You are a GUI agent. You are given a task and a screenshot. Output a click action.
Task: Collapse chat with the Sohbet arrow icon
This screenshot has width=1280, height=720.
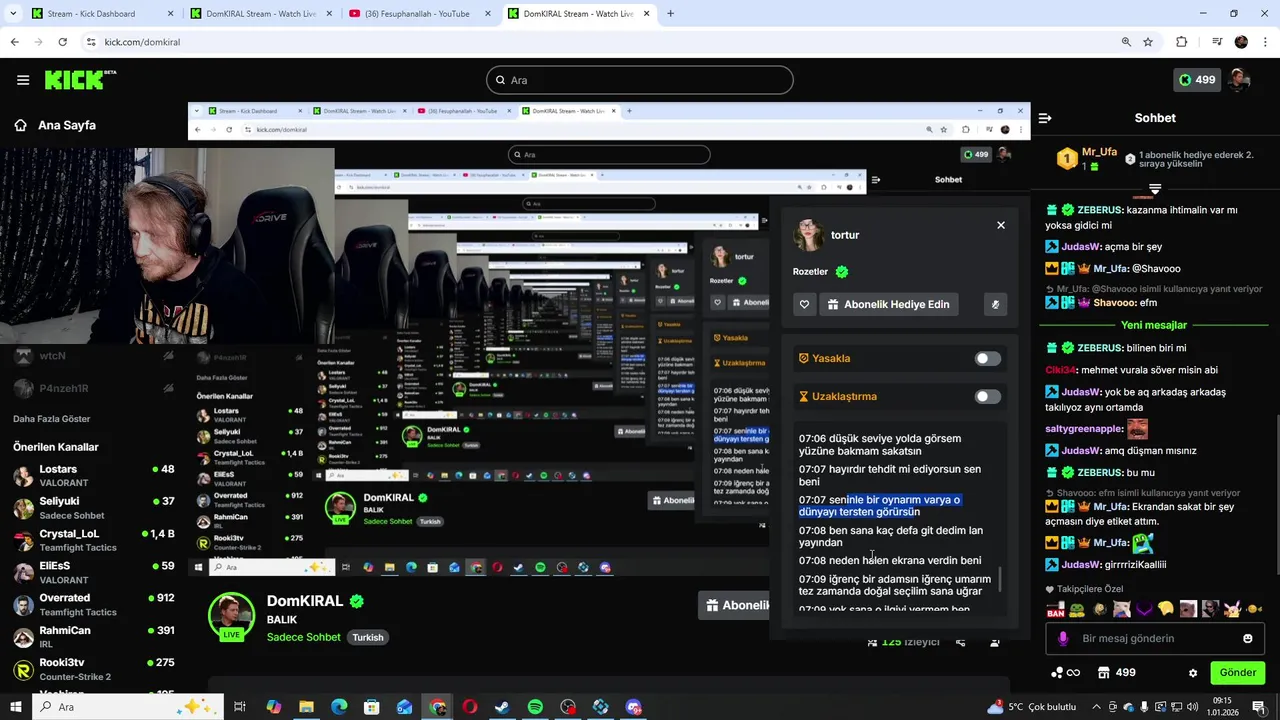[x=1045, y=118]
